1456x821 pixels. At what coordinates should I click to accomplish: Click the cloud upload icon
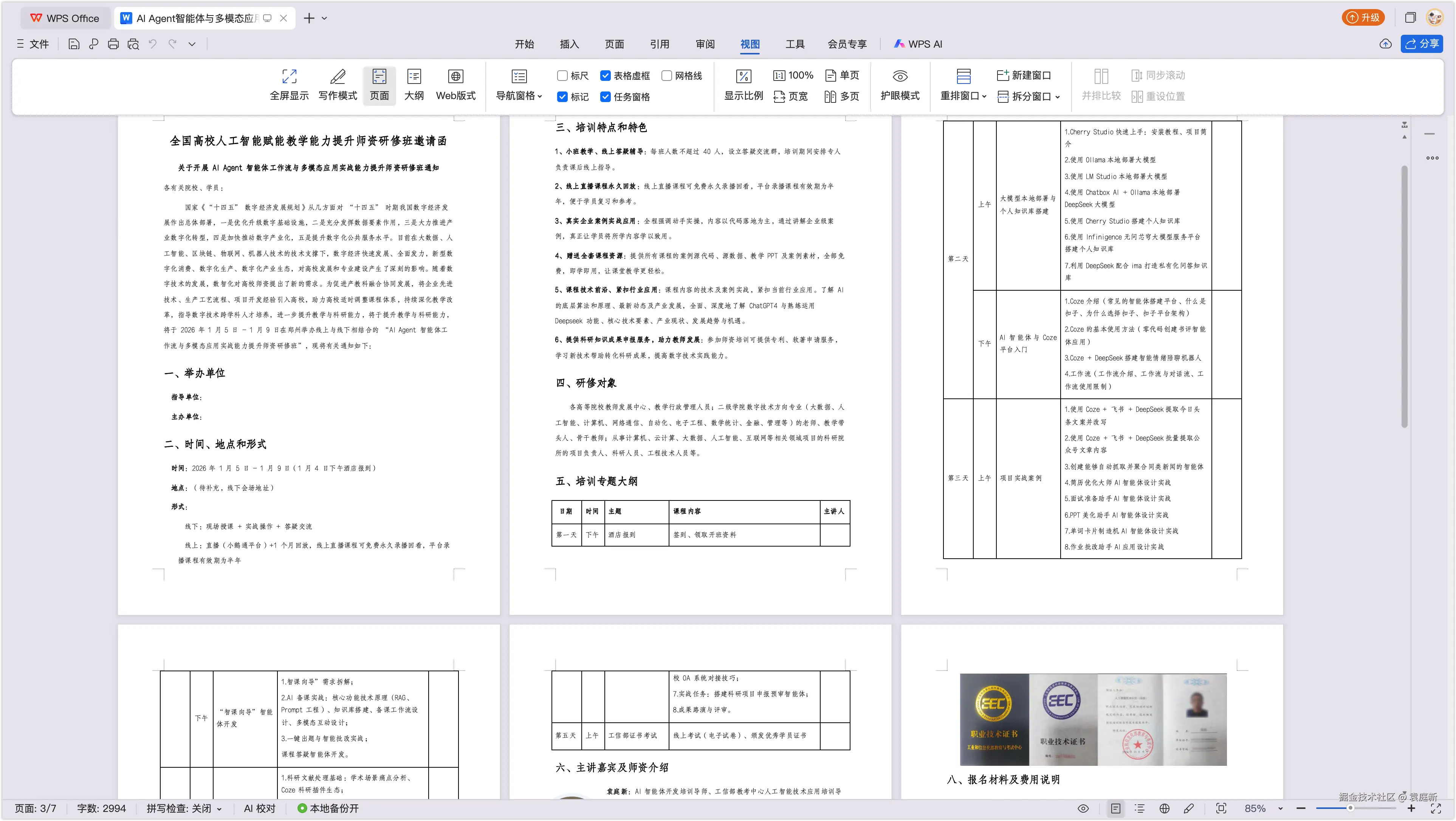1385,44
